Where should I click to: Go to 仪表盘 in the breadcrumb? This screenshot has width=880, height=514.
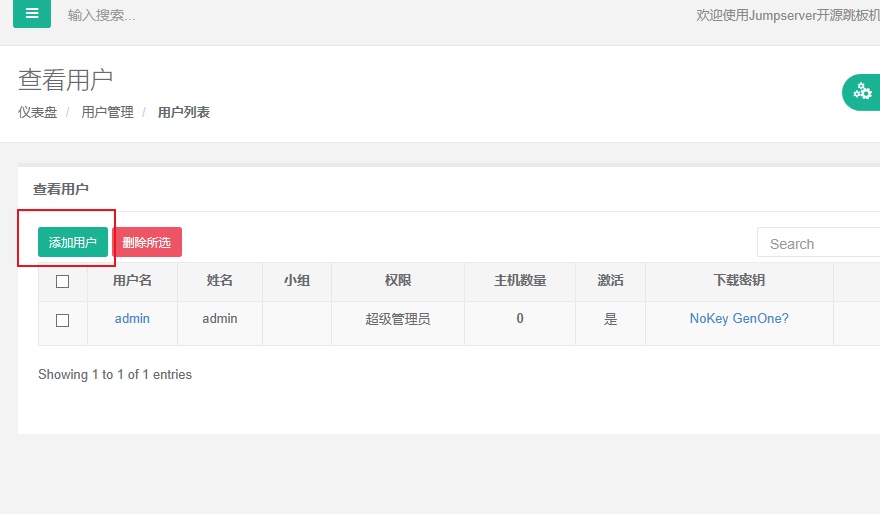(x=37, y=112)
